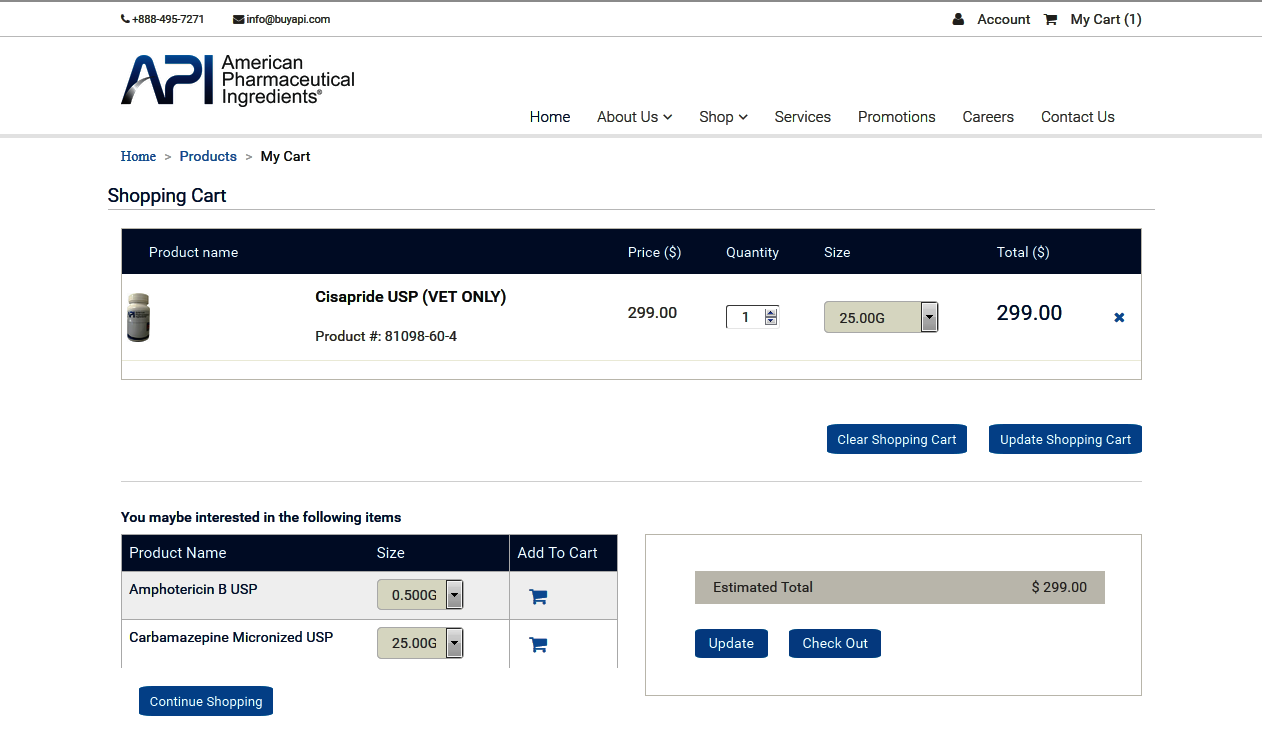Click the Home breadcrumb link

138,156
